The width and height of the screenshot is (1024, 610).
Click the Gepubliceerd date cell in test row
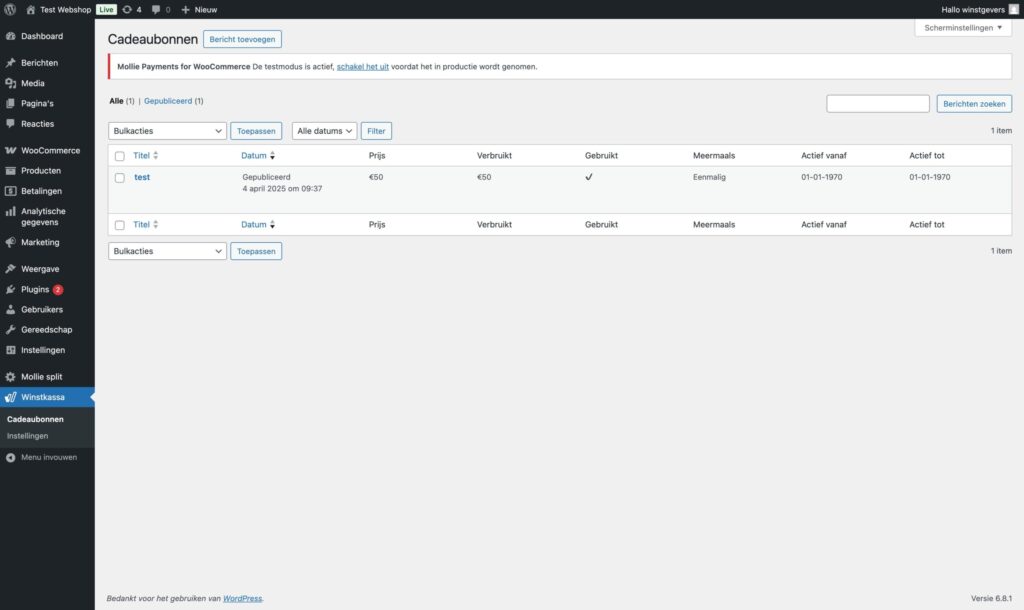coord(282,183)
